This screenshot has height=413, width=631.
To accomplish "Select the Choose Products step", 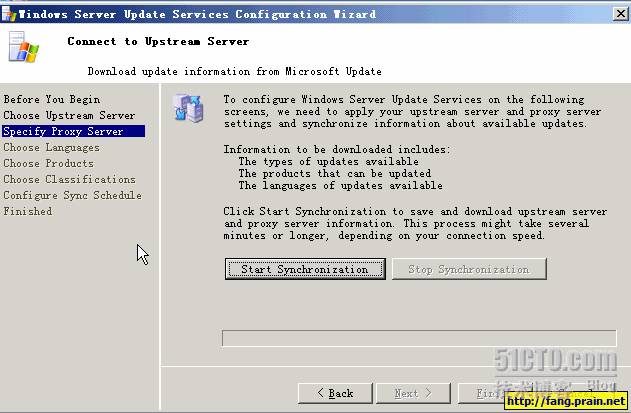I will [49, 163].
